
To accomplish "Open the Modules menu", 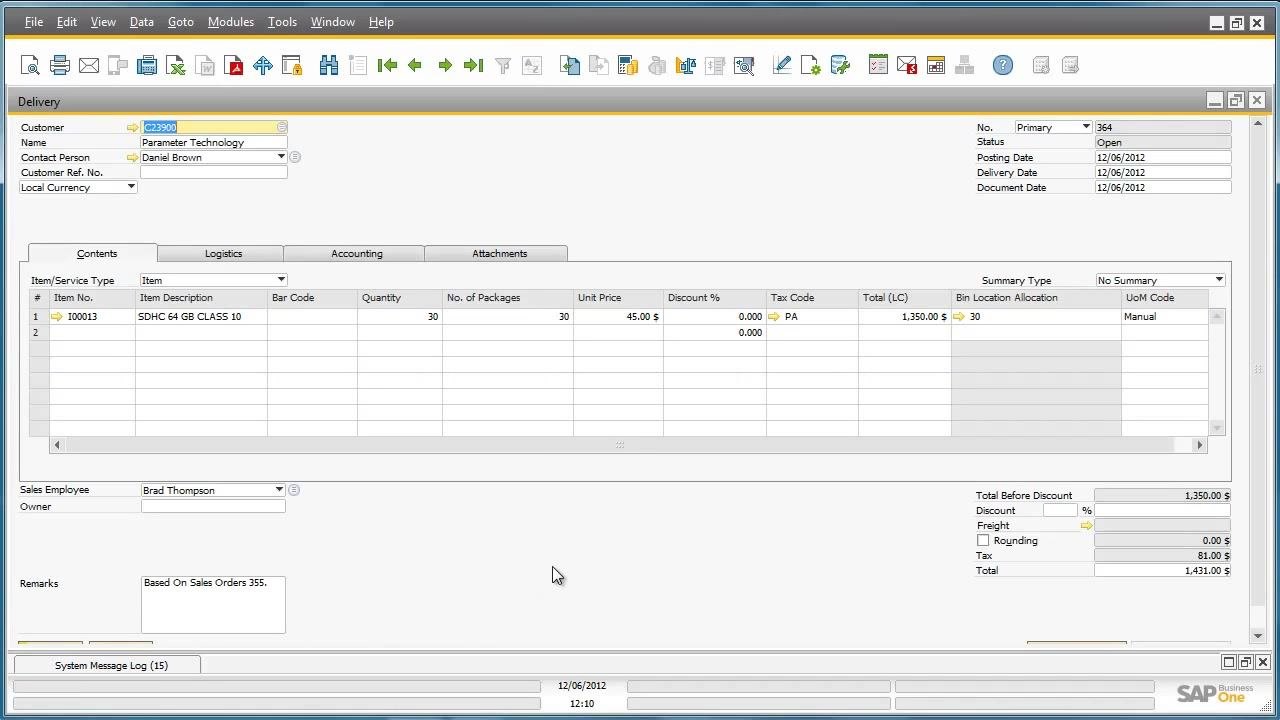I will [x=231, y=22].
